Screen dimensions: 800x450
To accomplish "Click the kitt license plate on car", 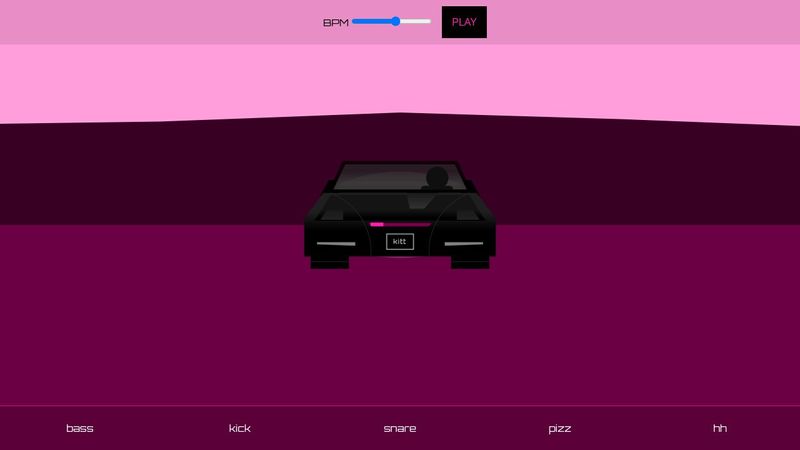I will click(400, 241).
